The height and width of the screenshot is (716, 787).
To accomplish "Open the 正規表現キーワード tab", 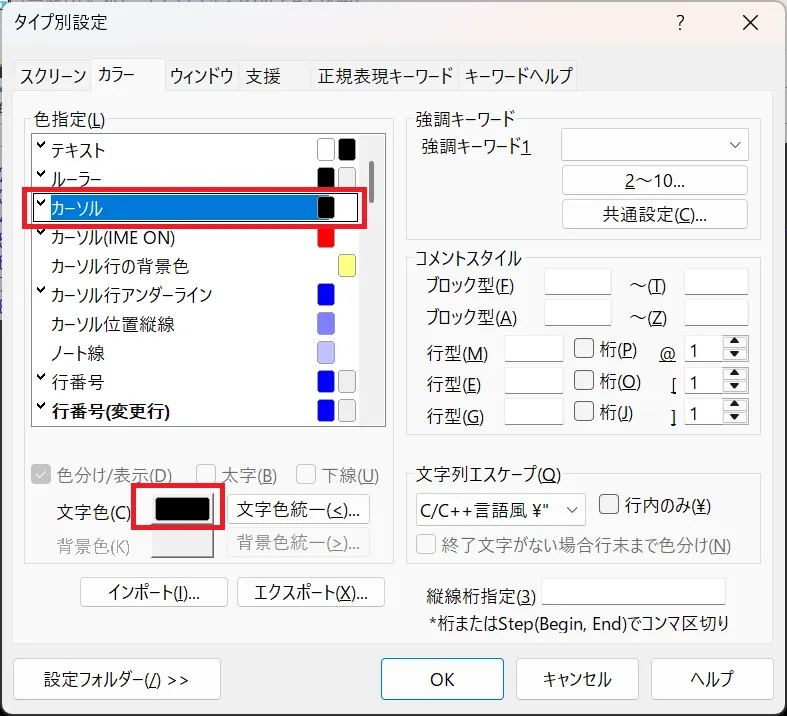I will coord(385,76).
